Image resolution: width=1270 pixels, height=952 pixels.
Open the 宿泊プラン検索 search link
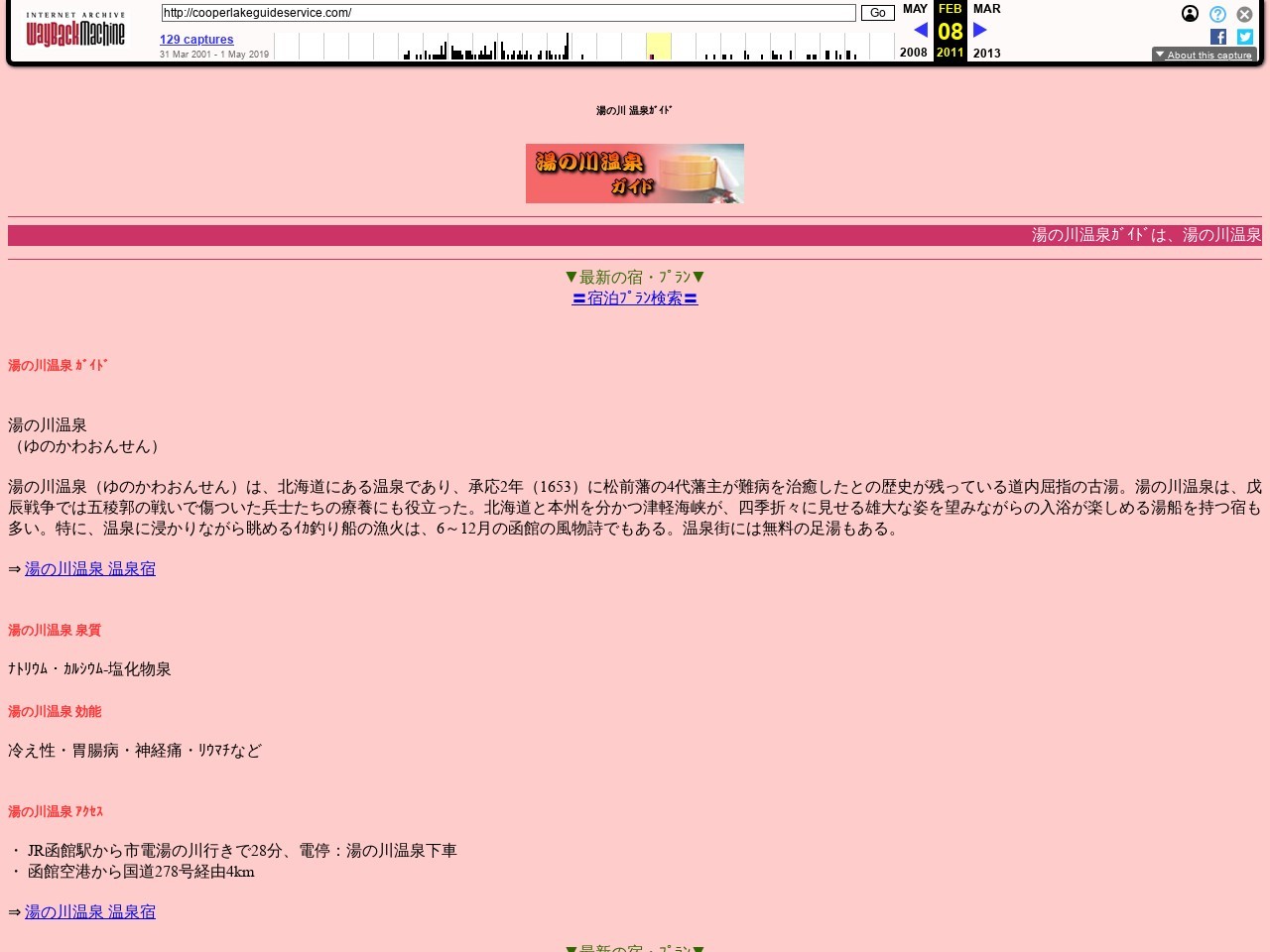634,297
